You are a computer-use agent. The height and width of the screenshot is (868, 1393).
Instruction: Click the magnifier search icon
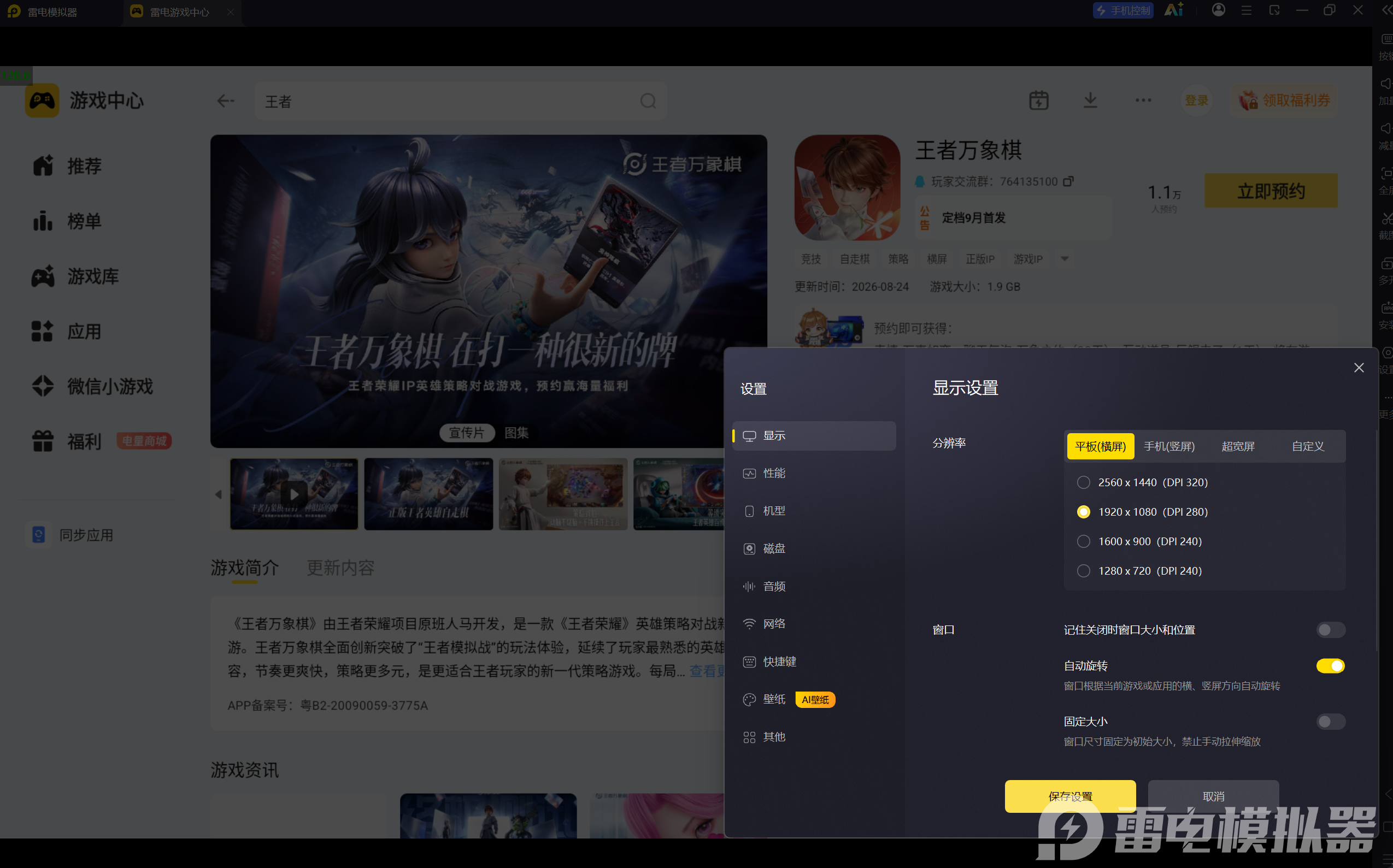coord(648,101)
